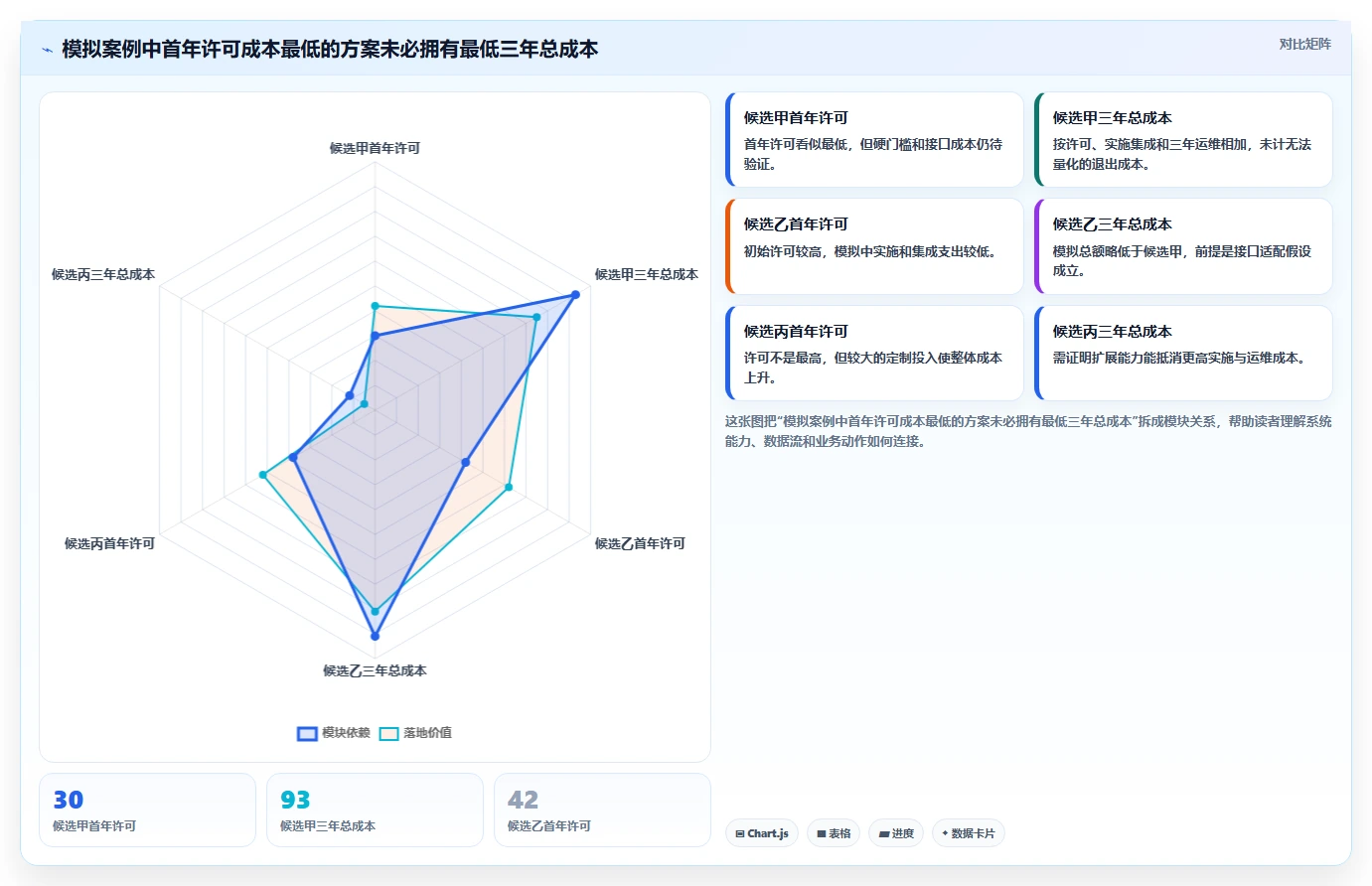The width and height of the screenshot is (1372, 886).
Task: Click the legend text 落地价值
Action: [427, 733]
